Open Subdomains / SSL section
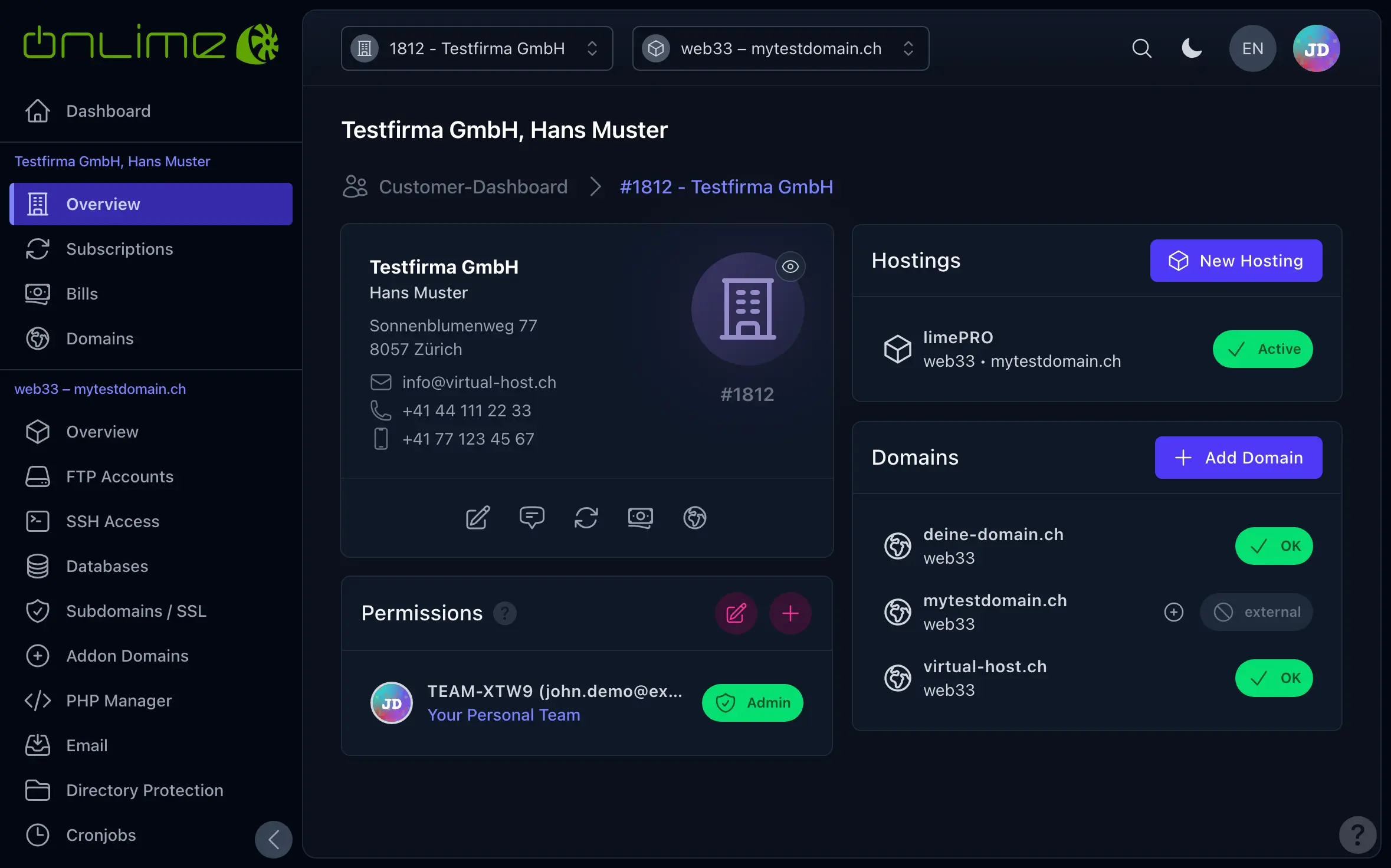The width and height of the screenshot is (1391, 868). pos(151,611)
